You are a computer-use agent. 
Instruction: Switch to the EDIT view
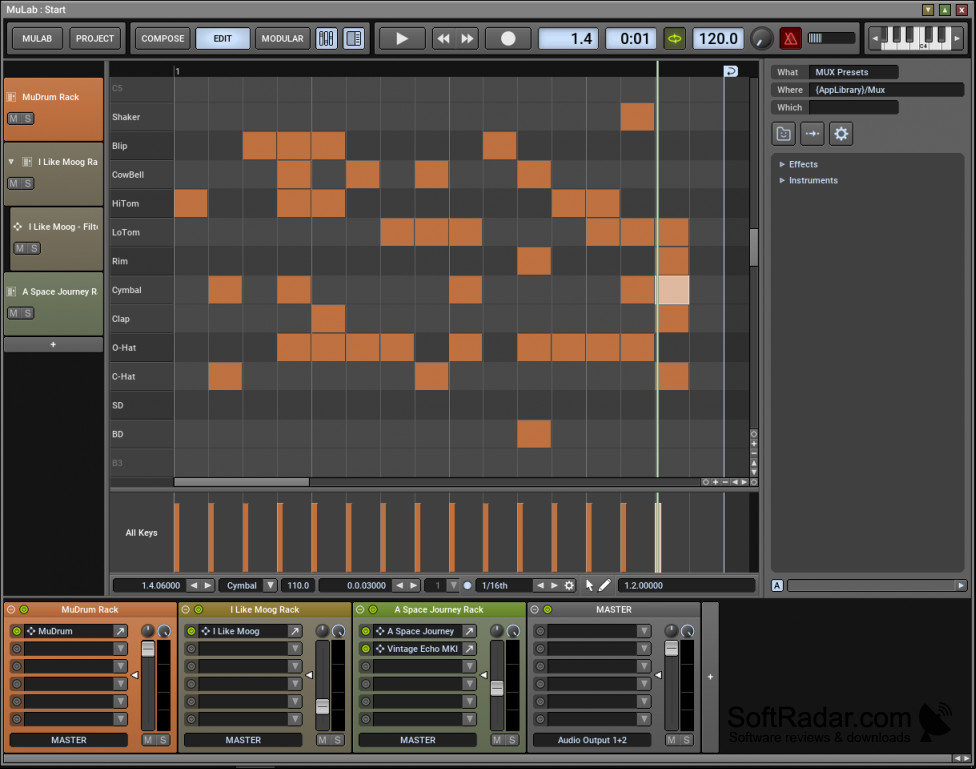click(x=223, y=39)
